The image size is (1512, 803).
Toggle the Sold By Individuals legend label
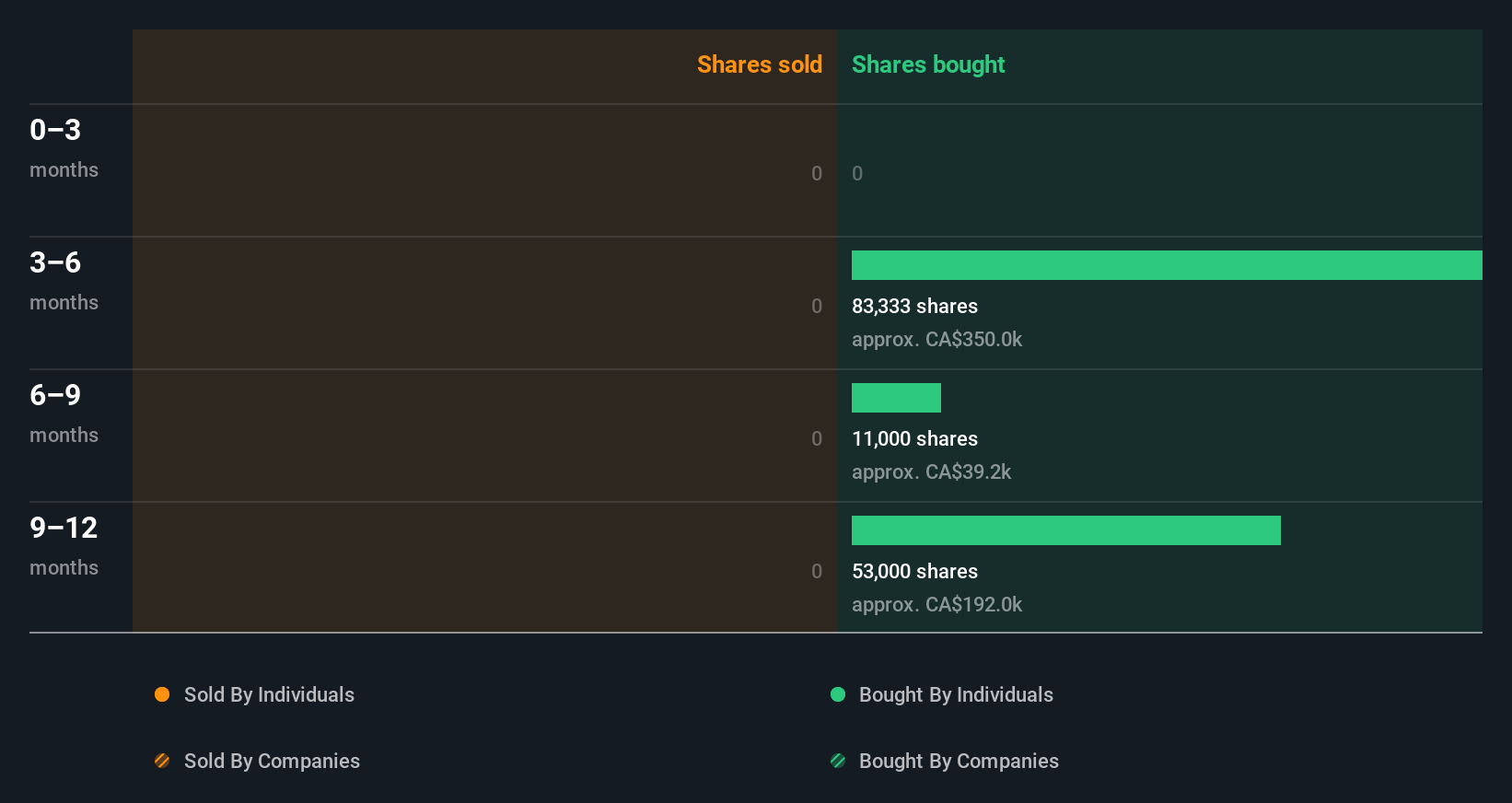(x=269, y=694)
